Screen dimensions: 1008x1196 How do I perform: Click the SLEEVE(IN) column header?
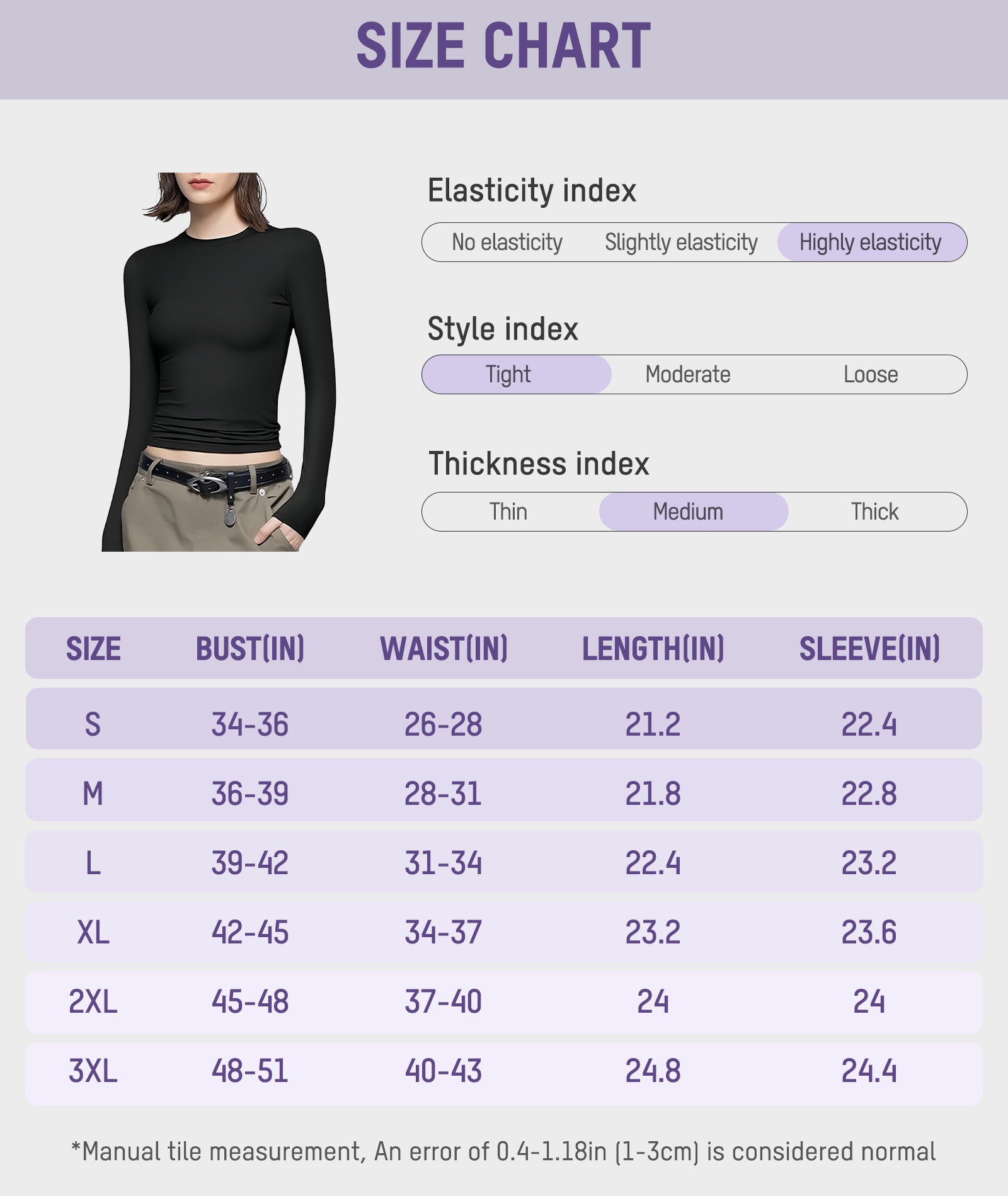(x=869, y=649)
